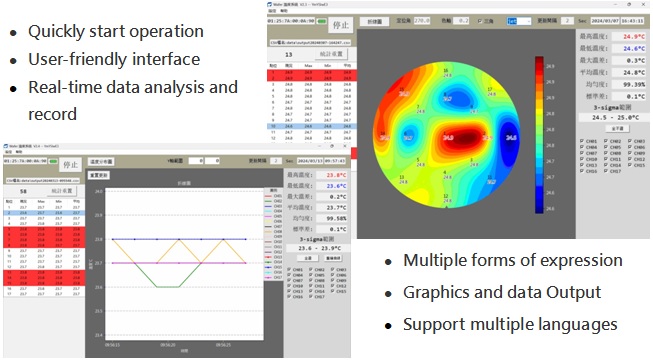653x361 pixels.
Task: Toggle the CH01 checkbox in contour window
Action: click(582, 141)
